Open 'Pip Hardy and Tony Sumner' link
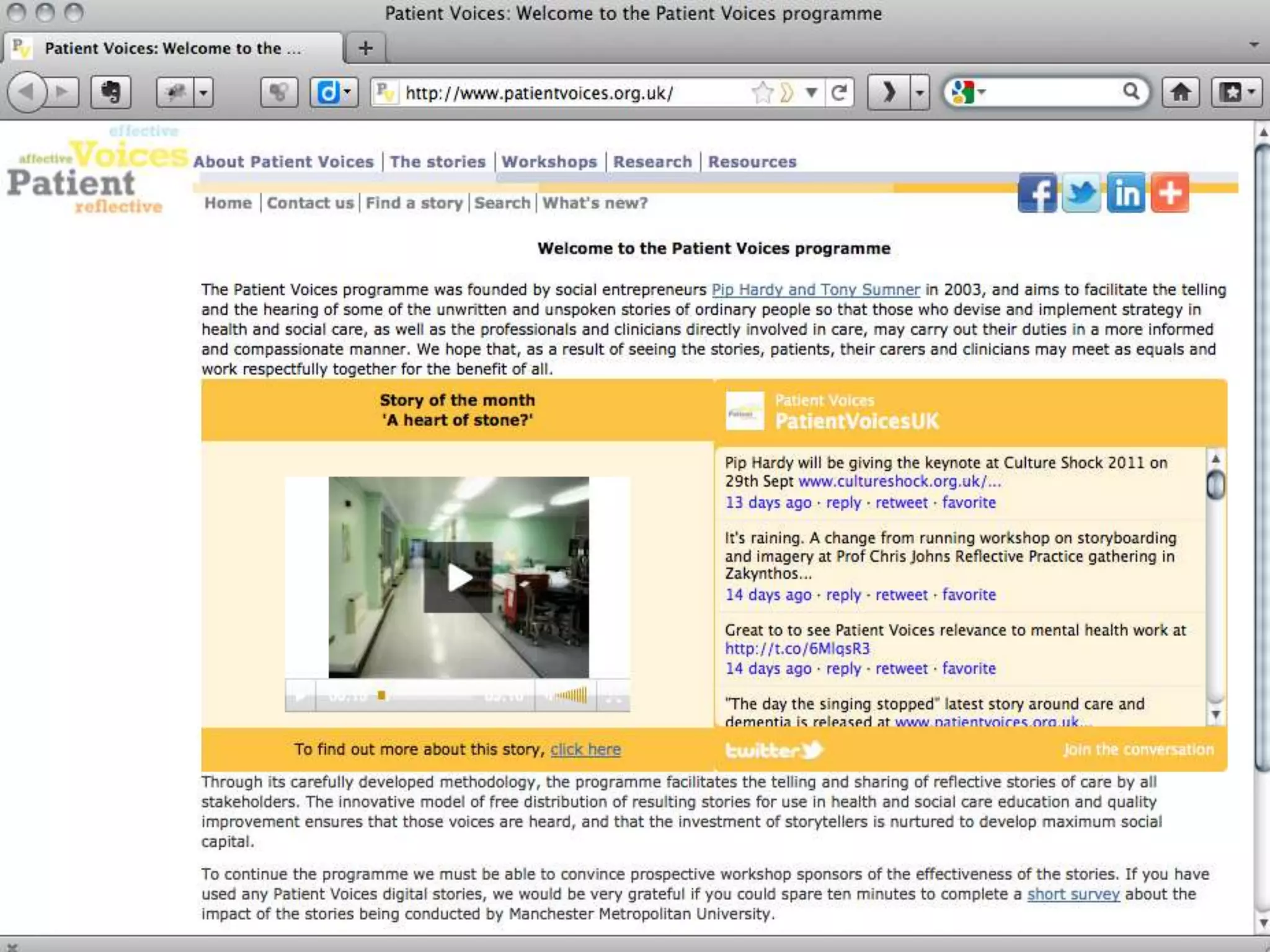Viewport: 1270px width, 952px height. 815,289
